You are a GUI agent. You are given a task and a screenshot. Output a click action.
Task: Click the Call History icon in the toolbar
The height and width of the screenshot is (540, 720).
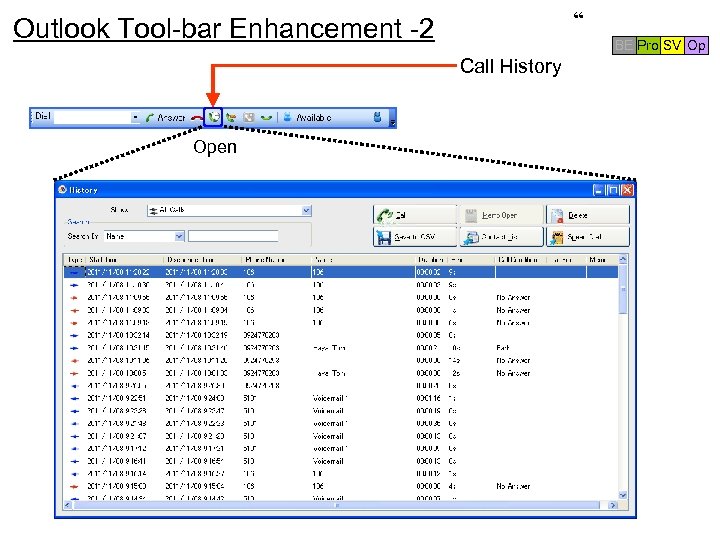click(213, 117)
